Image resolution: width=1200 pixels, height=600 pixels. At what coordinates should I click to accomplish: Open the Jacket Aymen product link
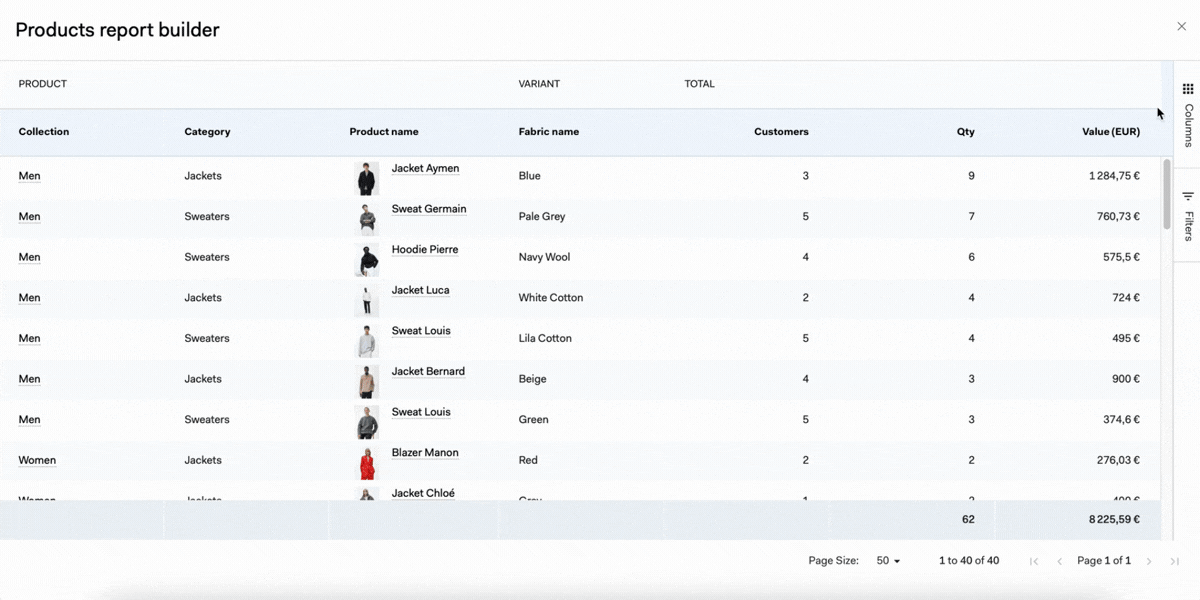pyautogui.click(x=425, y=168)
